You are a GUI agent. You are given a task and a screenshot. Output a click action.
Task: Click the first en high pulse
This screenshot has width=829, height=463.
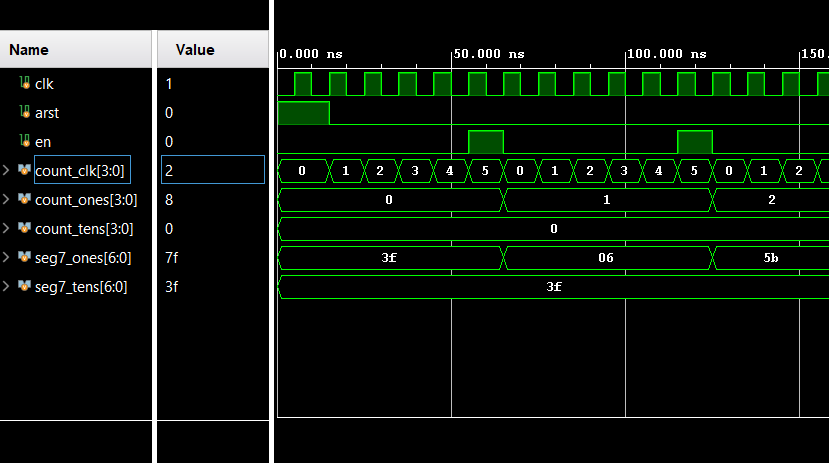tap(486, 142)
